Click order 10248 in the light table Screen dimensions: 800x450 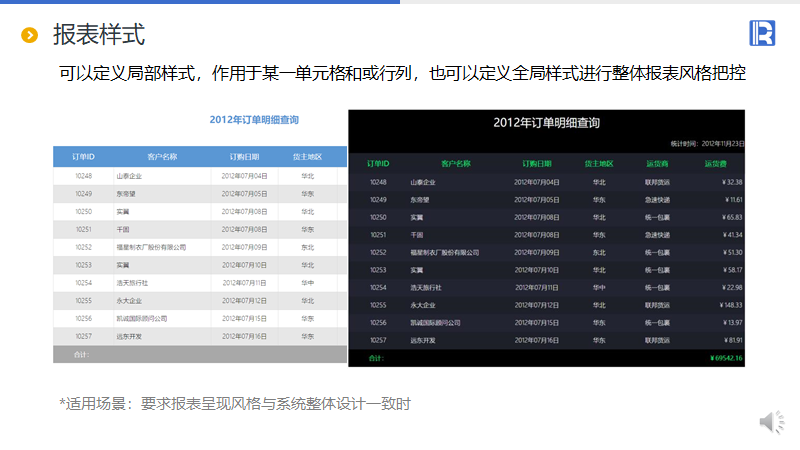84,176
